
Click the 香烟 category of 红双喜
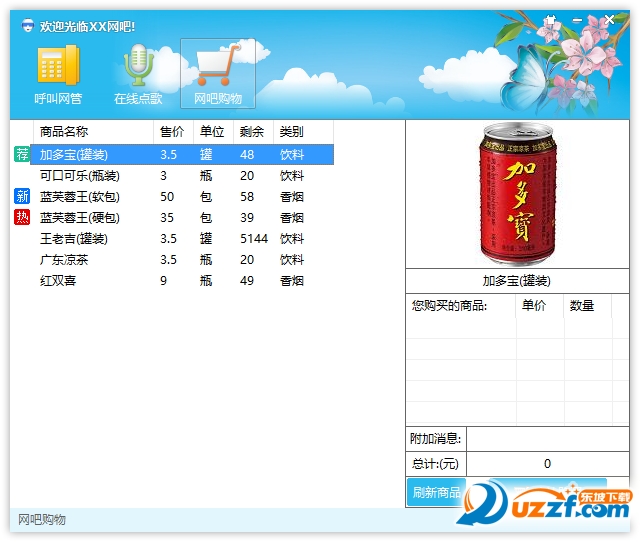click(291, 281)
